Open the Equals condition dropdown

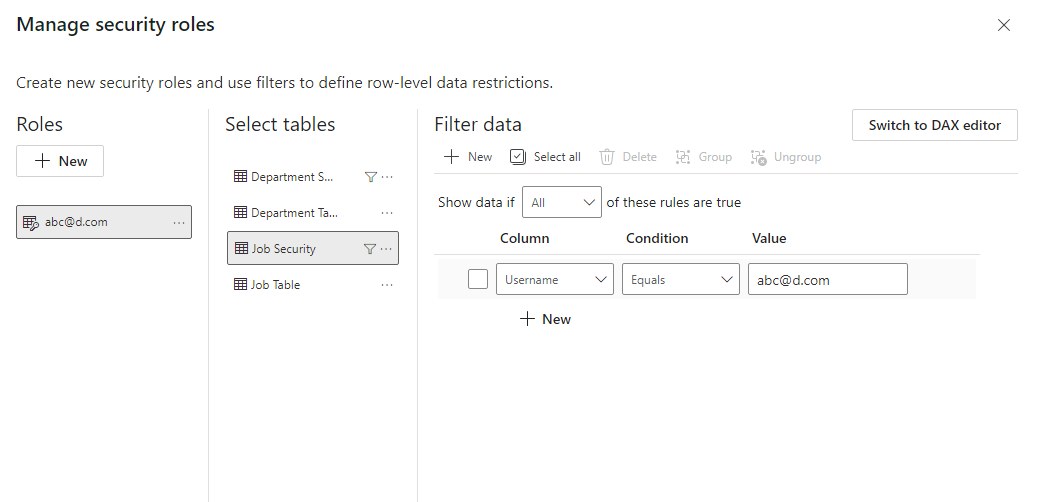[x=680, y=279]
